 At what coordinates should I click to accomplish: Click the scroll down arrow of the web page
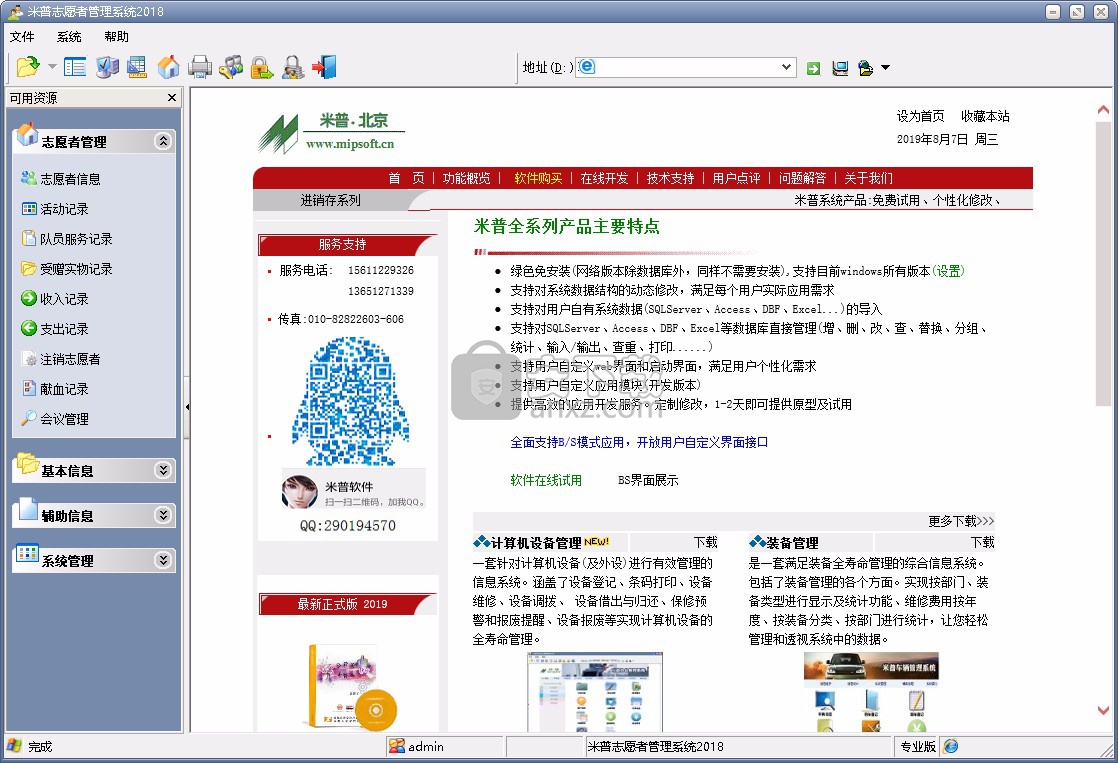point(1103,710)
